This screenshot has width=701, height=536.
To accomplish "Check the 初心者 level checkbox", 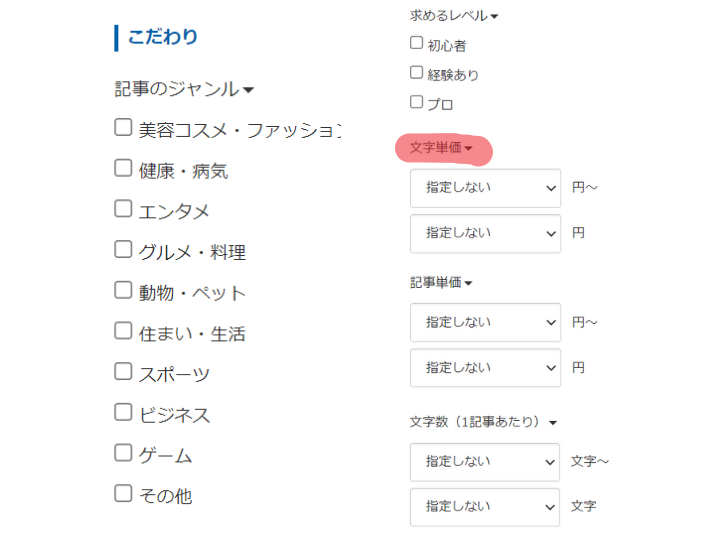I will (416, 43).
